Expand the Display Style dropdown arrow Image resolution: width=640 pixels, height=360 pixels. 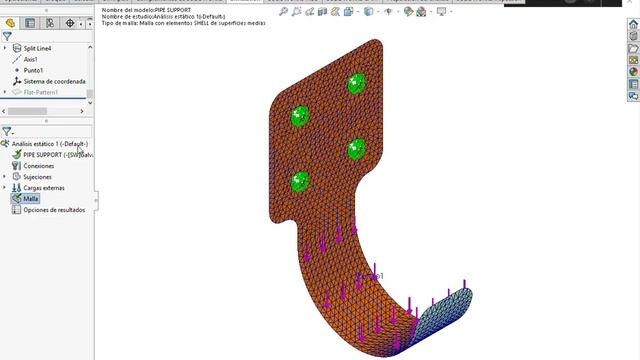[x=378, y=12]
